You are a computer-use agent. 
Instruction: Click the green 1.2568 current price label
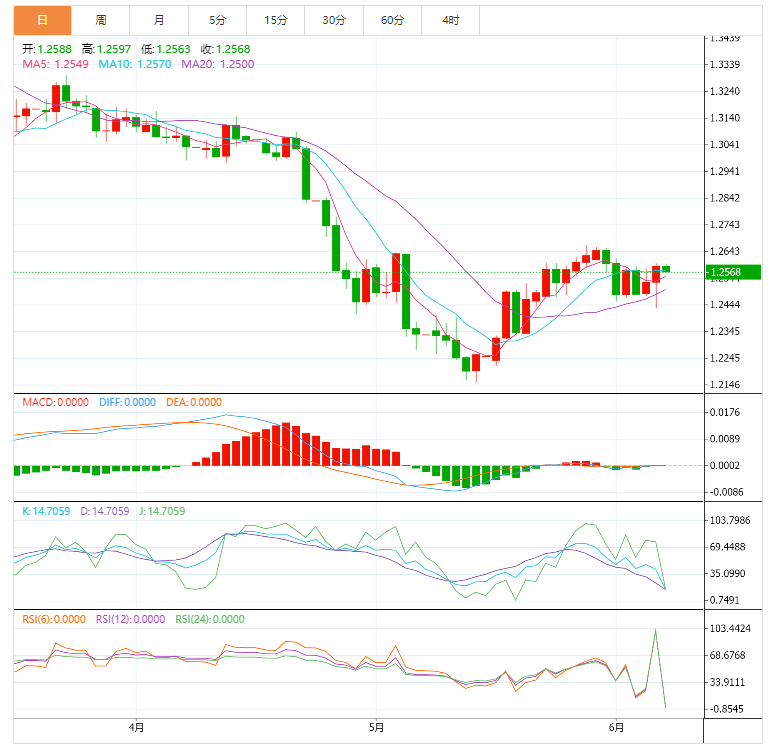click(x=734, y=272)
